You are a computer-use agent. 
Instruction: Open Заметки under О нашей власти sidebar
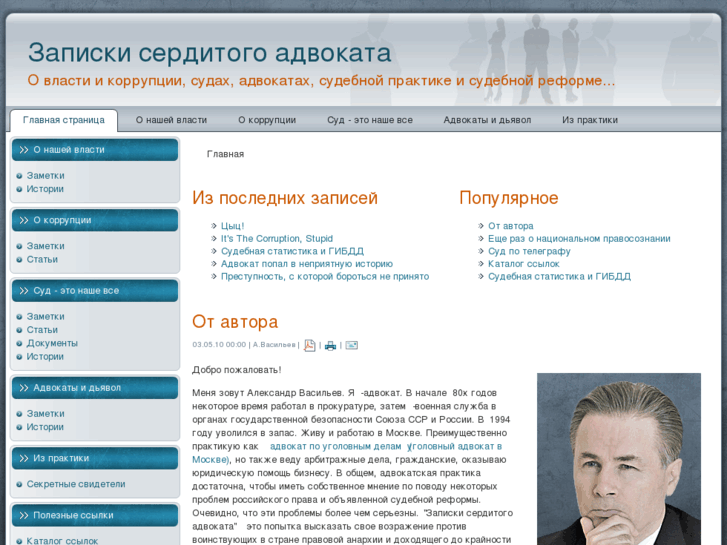45,176
